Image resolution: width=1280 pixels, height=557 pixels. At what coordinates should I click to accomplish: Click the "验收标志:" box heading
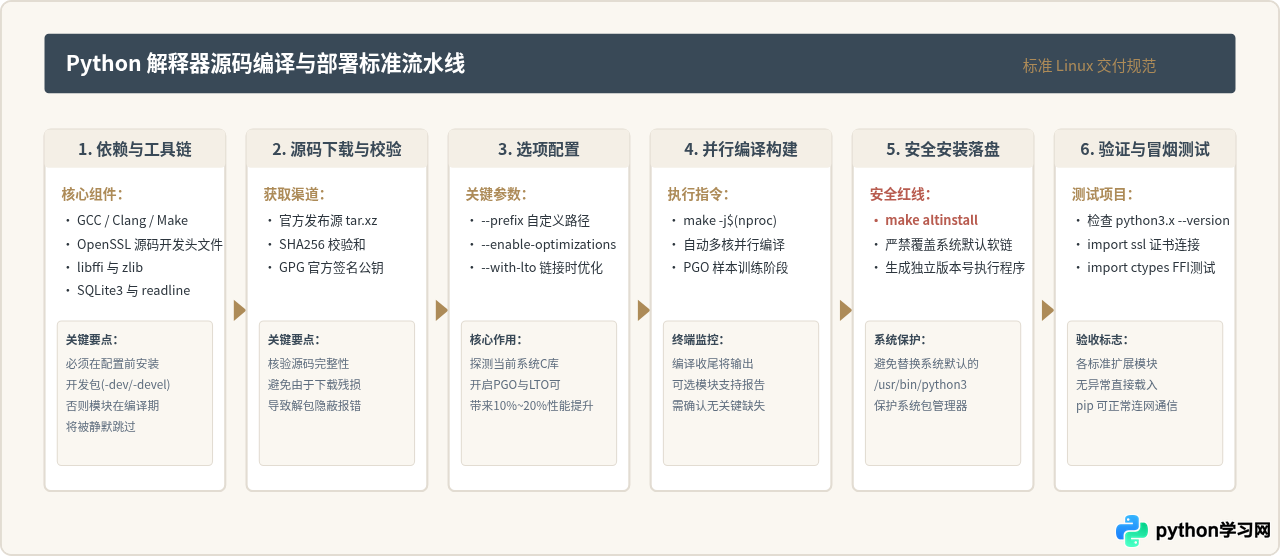[x=1101, y=340]
